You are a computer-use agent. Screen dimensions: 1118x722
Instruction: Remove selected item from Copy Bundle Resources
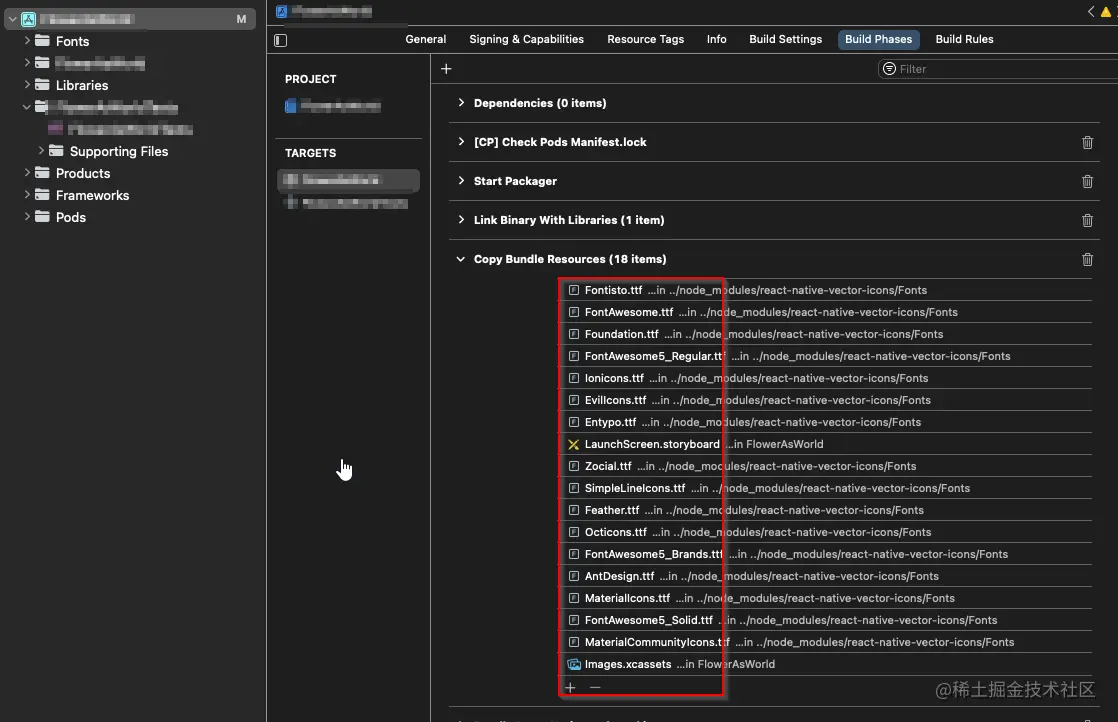[x=595, y=687]
